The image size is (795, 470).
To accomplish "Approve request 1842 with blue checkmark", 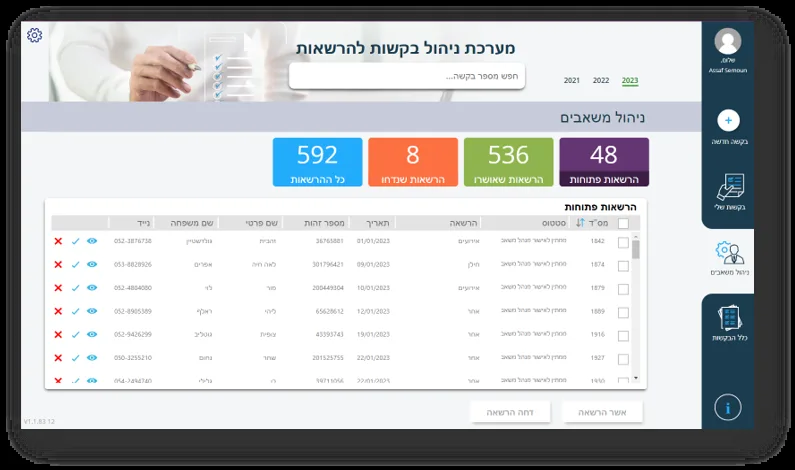I will (x=76, y=241).
